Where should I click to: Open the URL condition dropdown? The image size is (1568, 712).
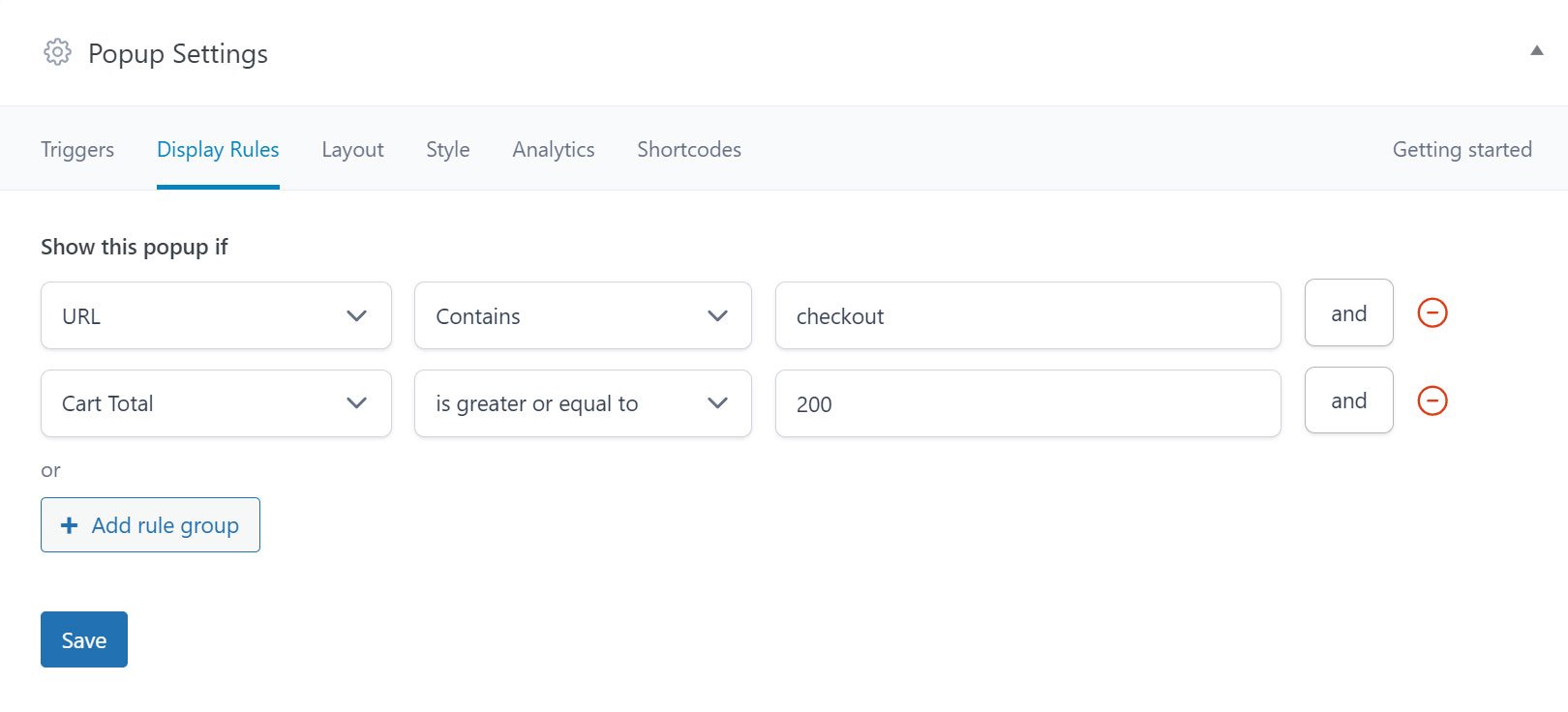point(216,315)
